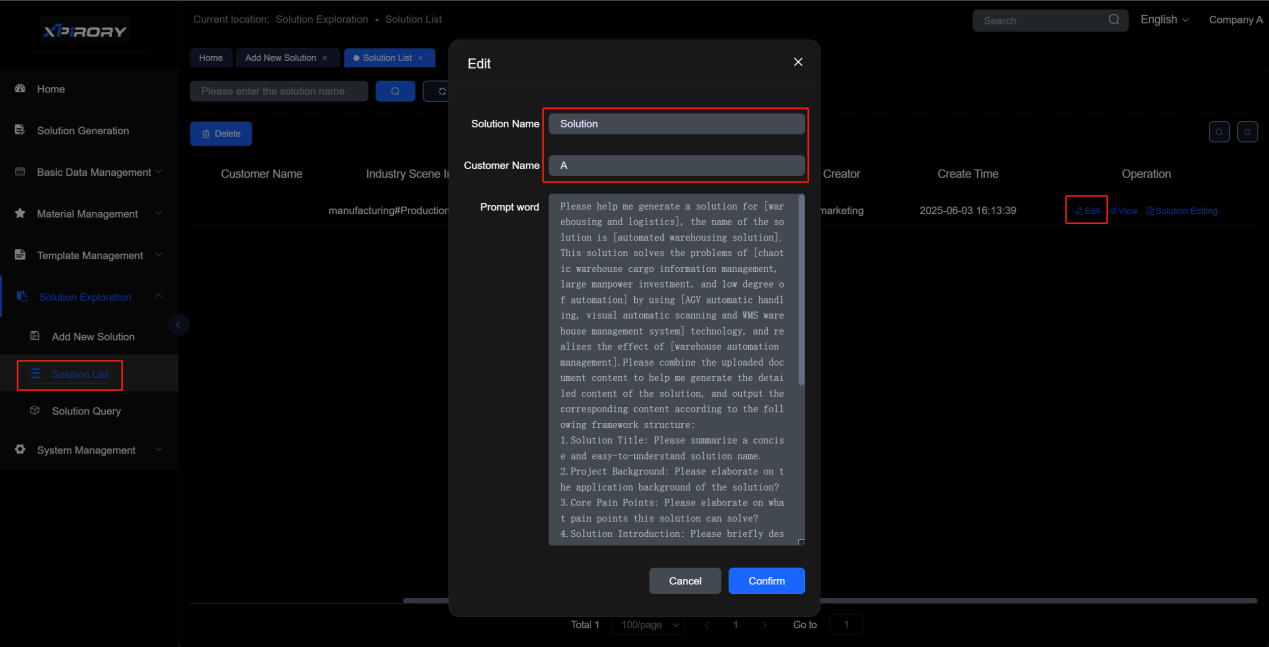Click the refresh icon at far right
Viewport: 1269px width, 647px height.
[x=1247, y=132]
